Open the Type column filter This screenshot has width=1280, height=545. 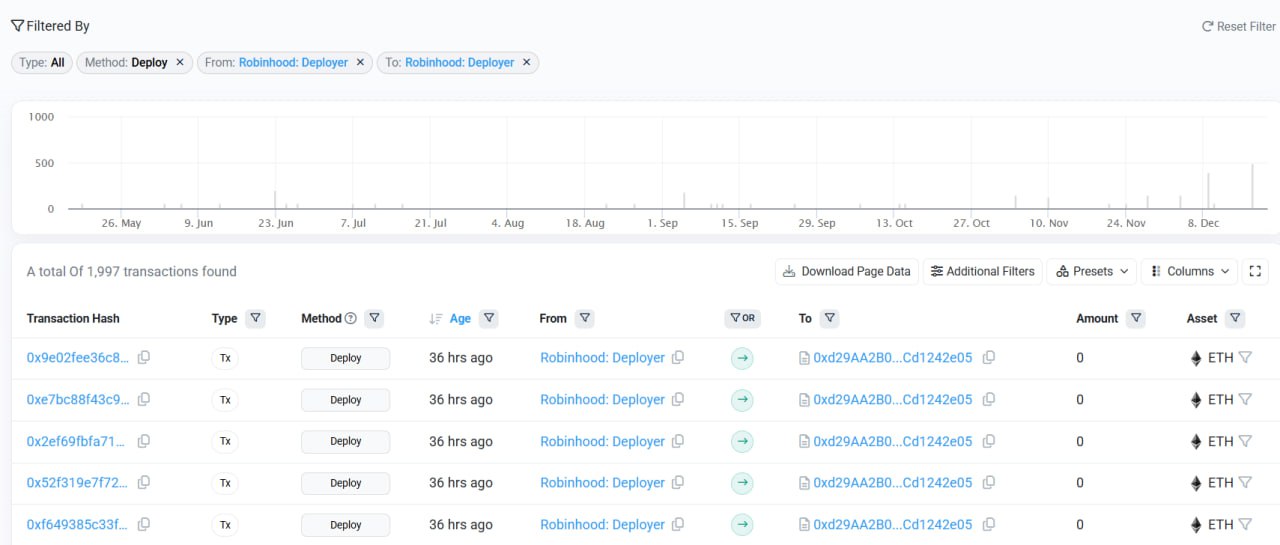tap(256, 319)
